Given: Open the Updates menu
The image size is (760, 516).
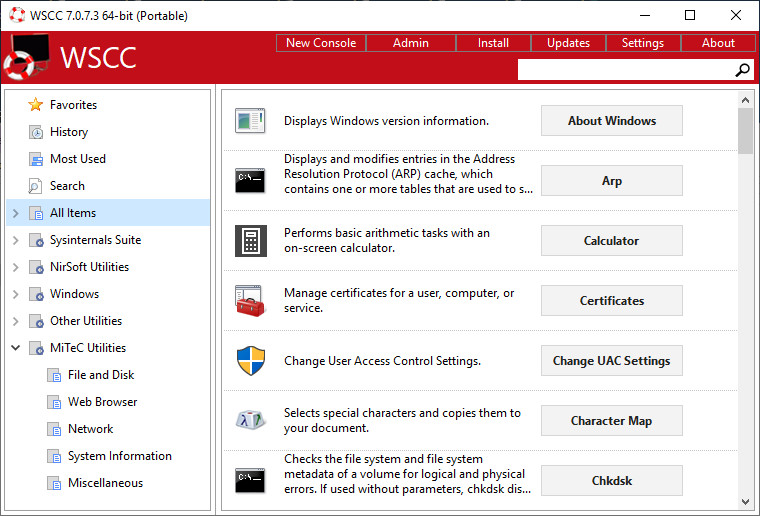Looking at the screenshot, I should coord(568,43).
